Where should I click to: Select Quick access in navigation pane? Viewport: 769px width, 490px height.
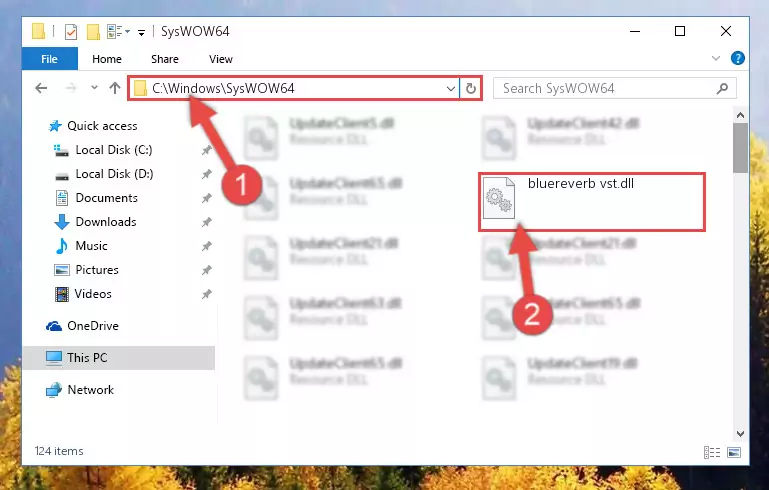coord(102,126)
